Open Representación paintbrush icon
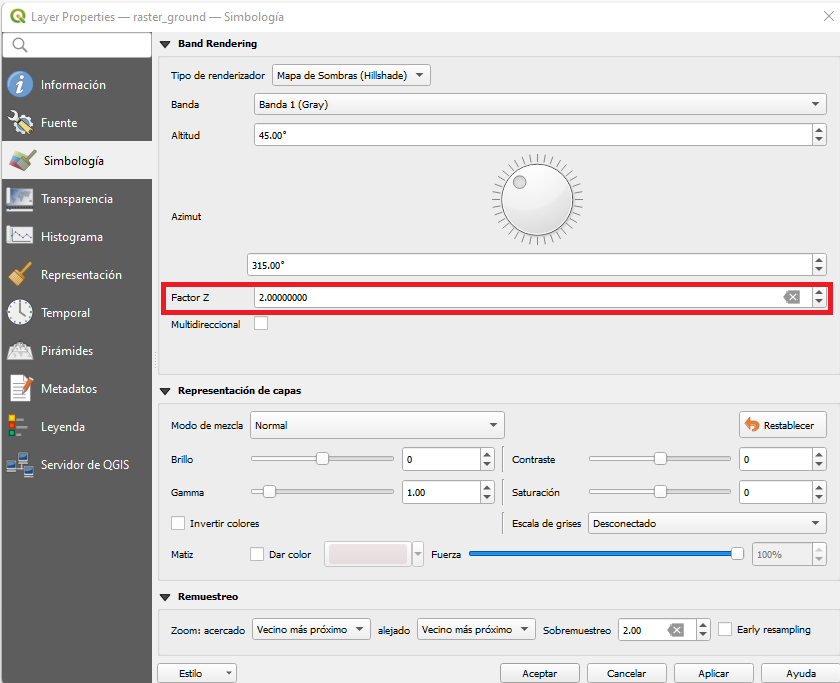This screenshot has height=683, width=840. pos(20,275)
